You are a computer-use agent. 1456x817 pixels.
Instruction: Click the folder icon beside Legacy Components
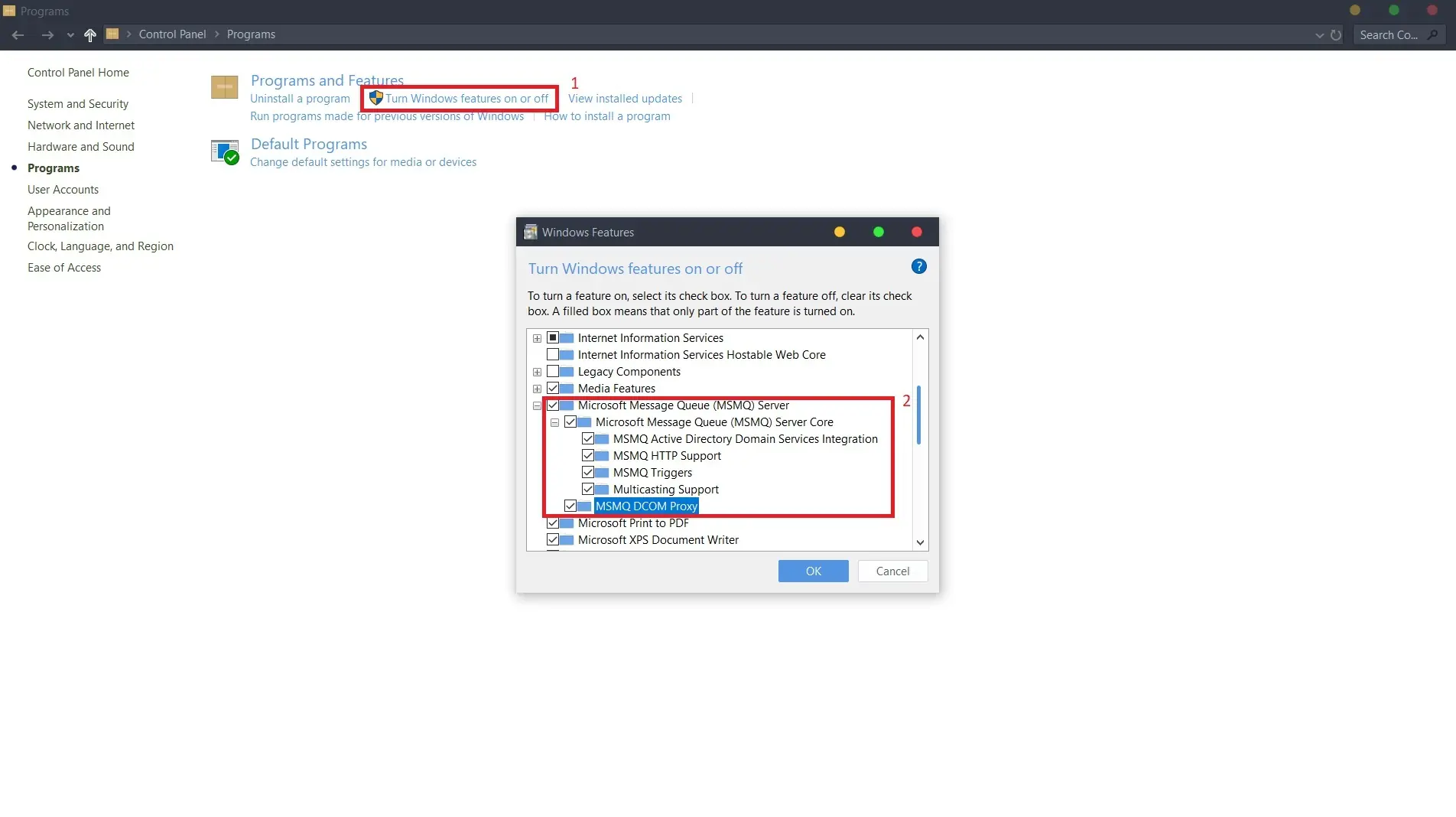(567, 372)
